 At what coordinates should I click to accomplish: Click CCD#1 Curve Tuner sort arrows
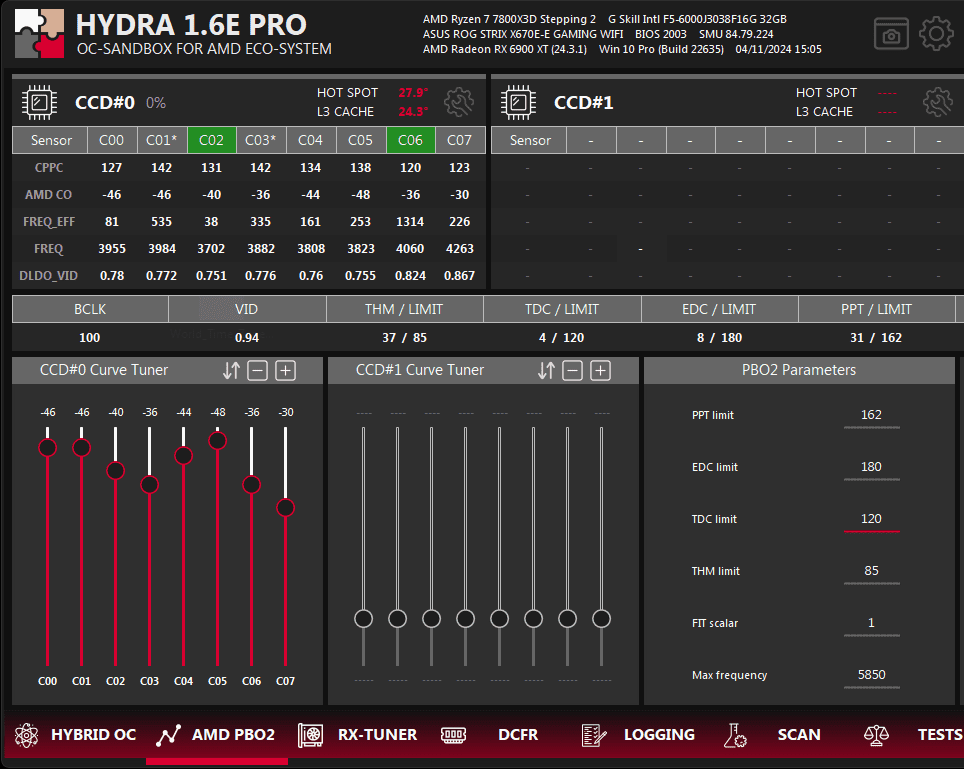tap(546, 370)
